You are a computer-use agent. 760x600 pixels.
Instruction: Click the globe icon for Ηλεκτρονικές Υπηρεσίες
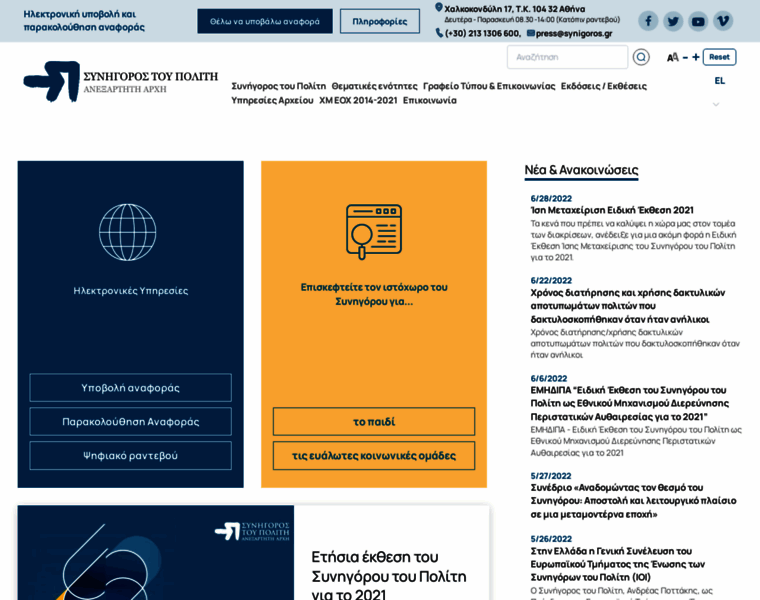pos(128,232)
